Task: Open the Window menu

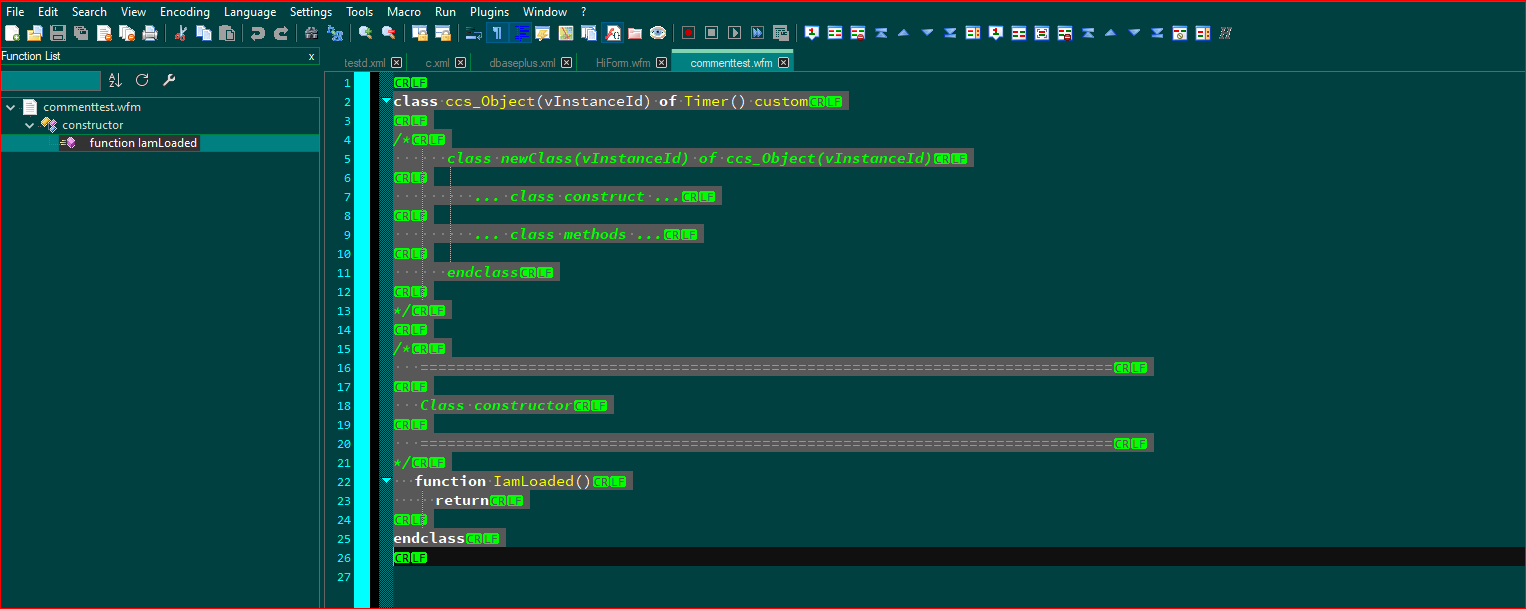Action: tap(545, 12)
